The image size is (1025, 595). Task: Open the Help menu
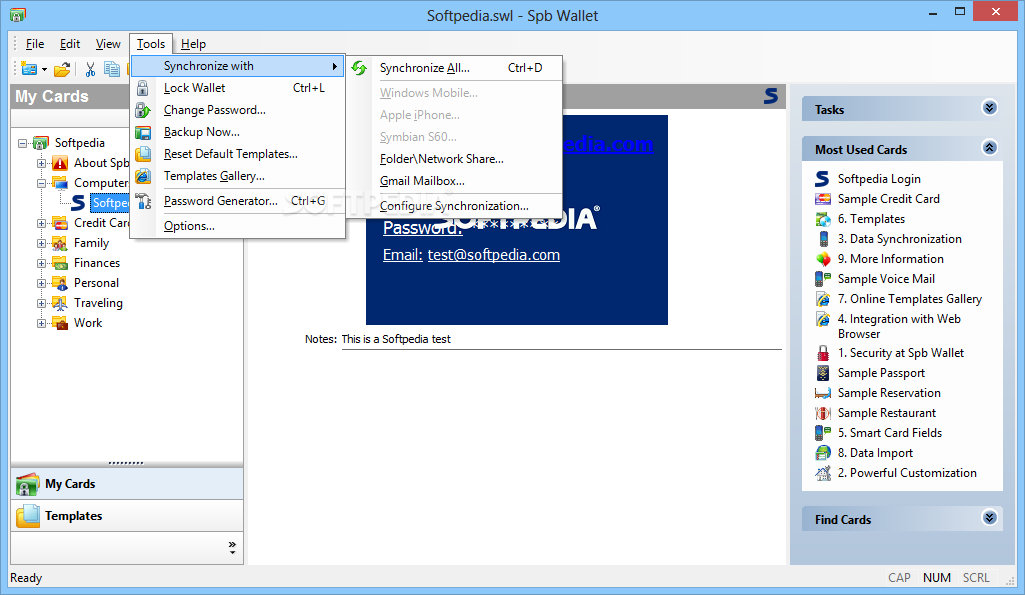[193, 44]
